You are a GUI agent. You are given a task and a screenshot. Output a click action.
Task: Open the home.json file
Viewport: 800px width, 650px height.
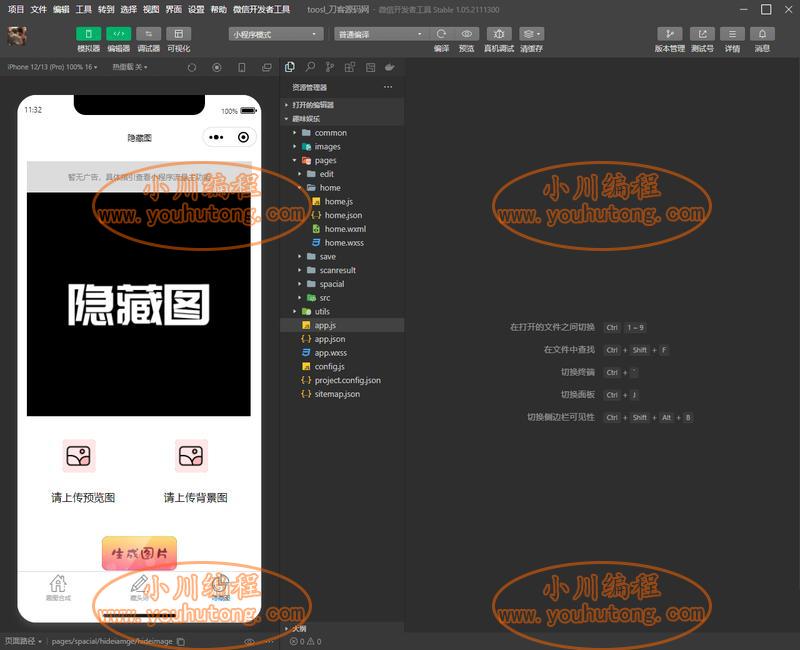[x=343, y=215]
